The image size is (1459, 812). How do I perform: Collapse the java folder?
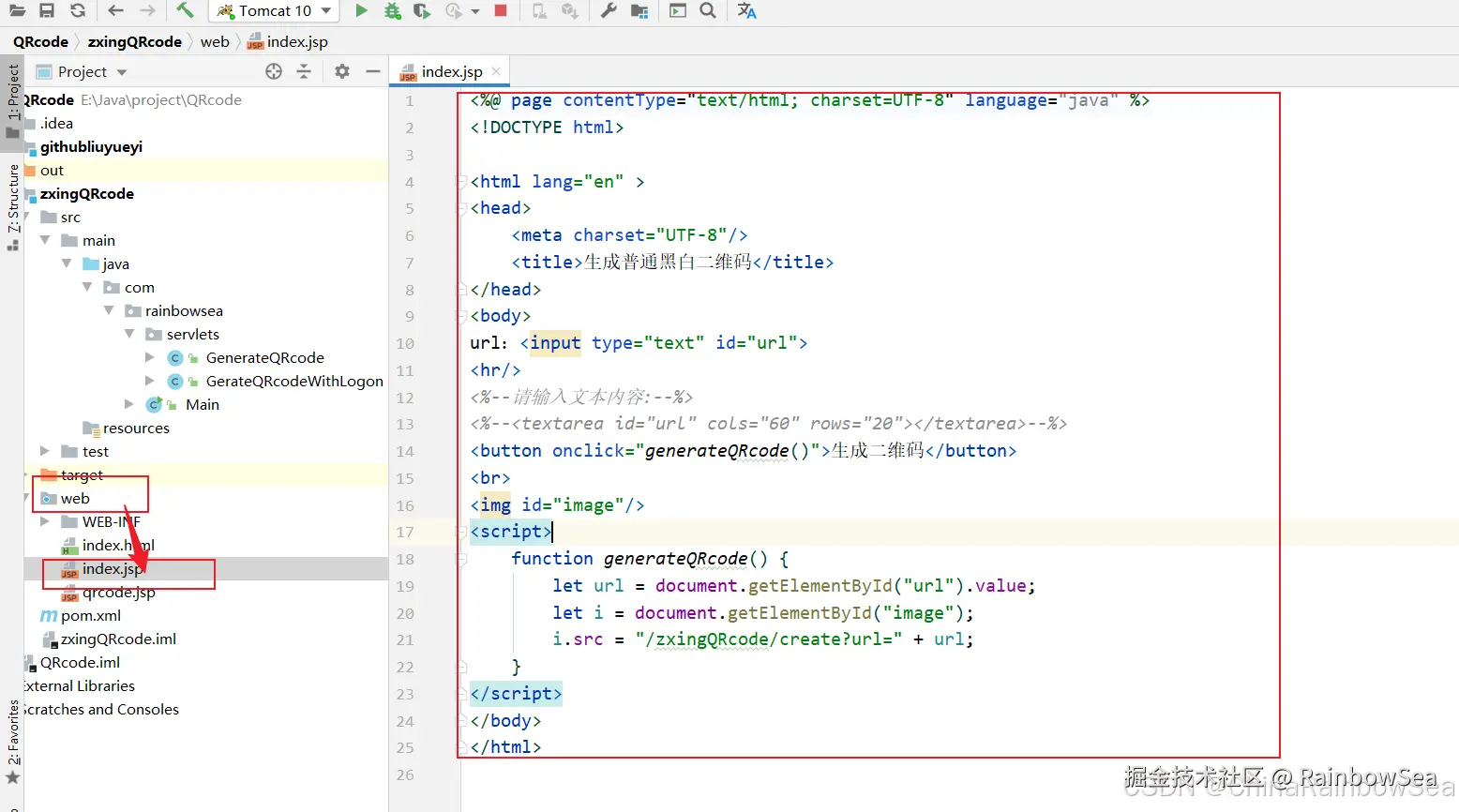pos(67,263)
